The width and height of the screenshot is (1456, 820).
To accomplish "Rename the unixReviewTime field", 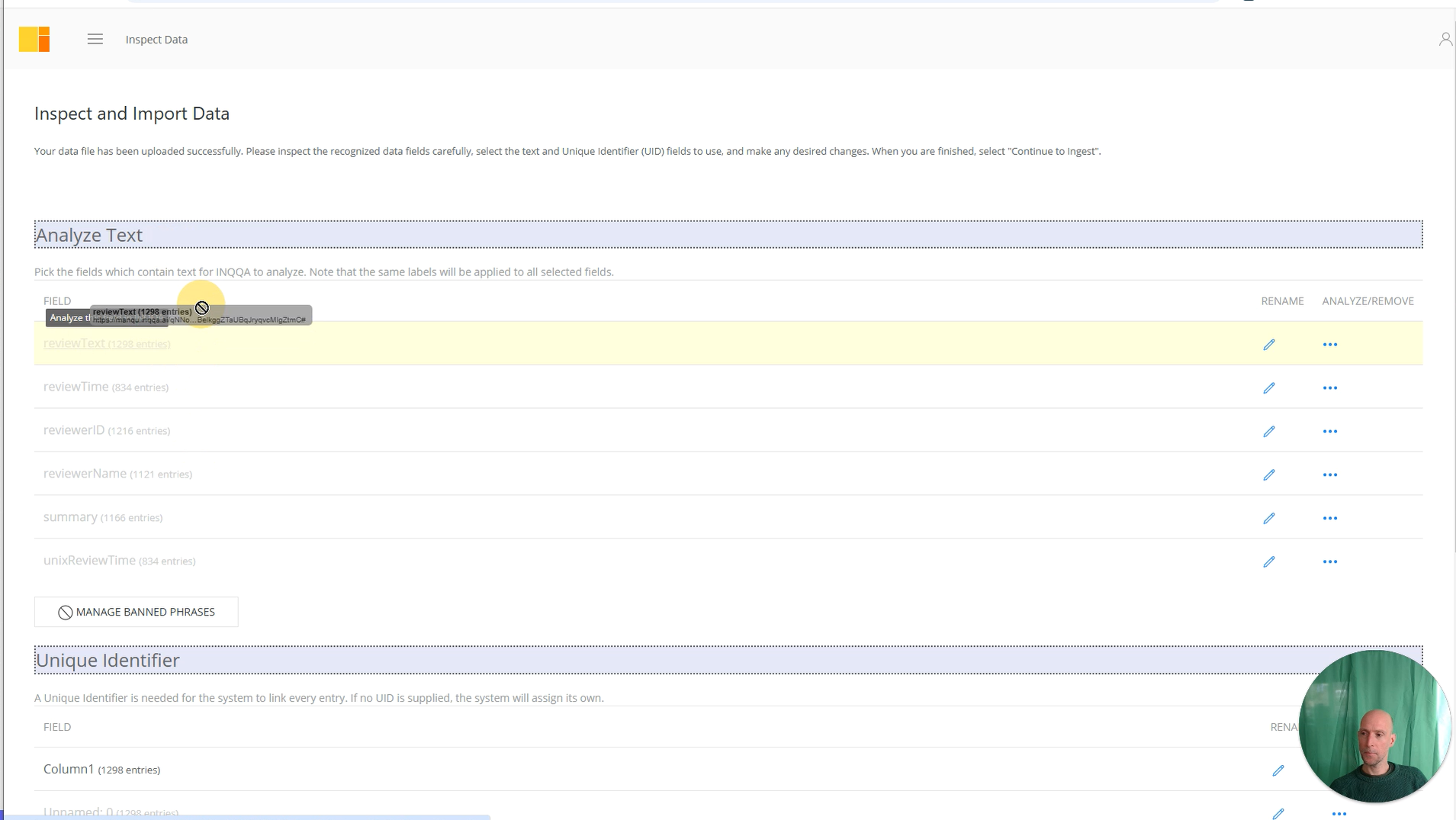I will pos(1268,562).
